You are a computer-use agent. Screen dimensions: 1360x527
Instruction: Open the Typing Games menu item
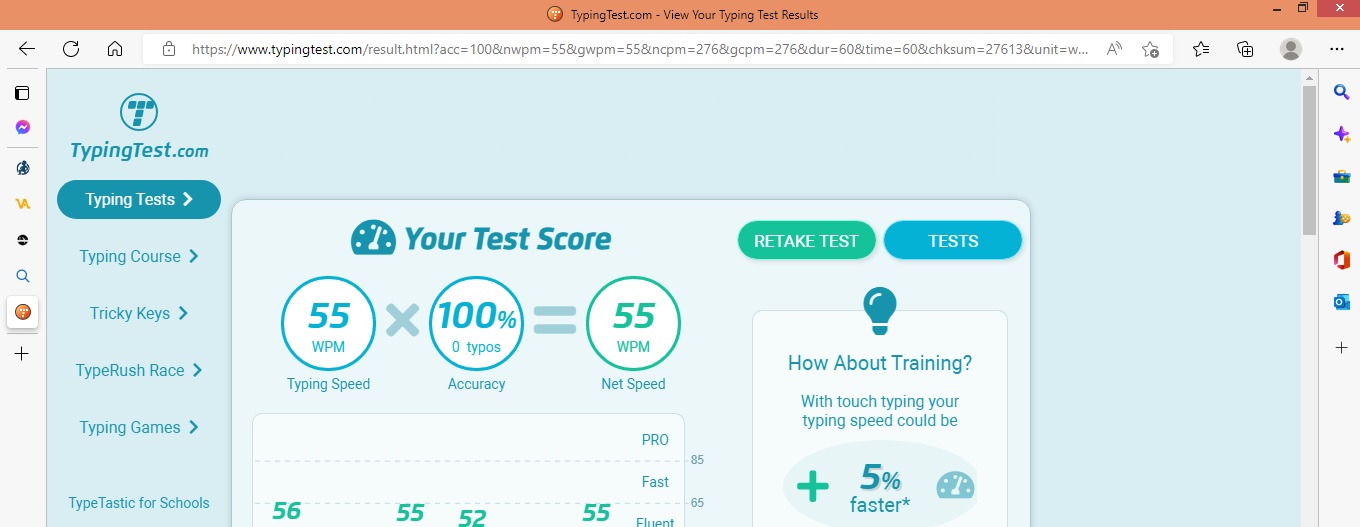pos(139,427)
